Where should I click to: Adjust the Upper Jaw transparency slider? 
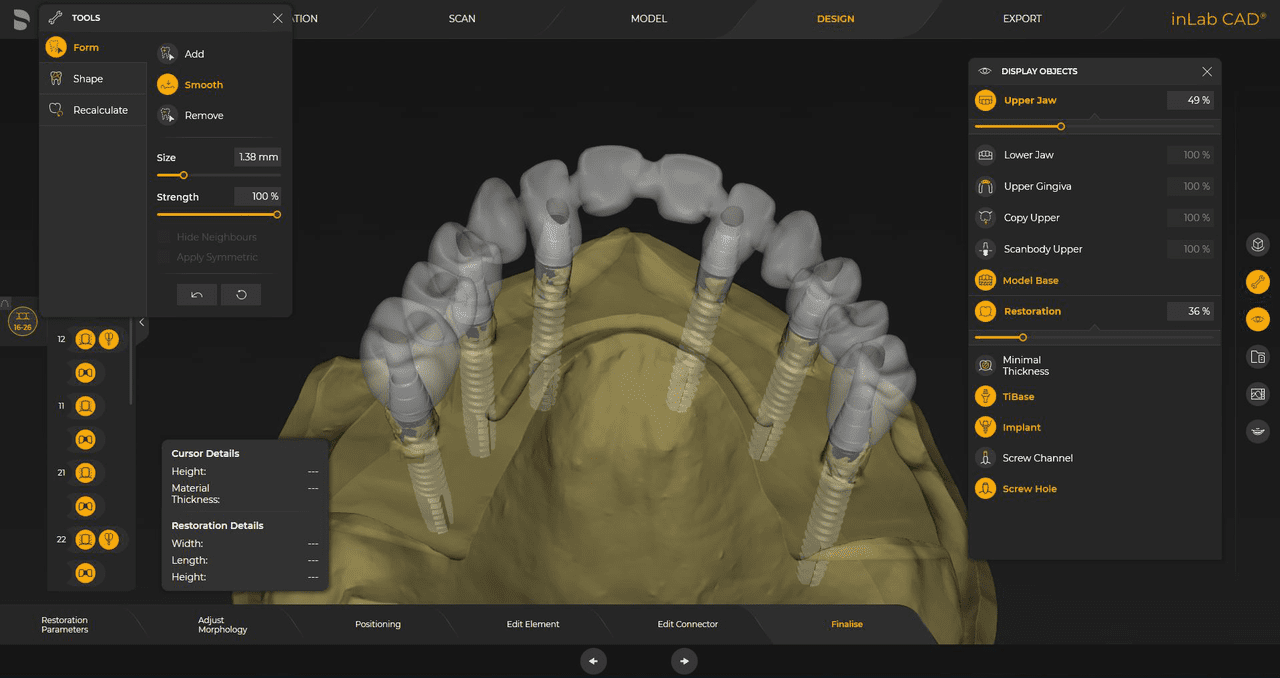[1060, 127]
